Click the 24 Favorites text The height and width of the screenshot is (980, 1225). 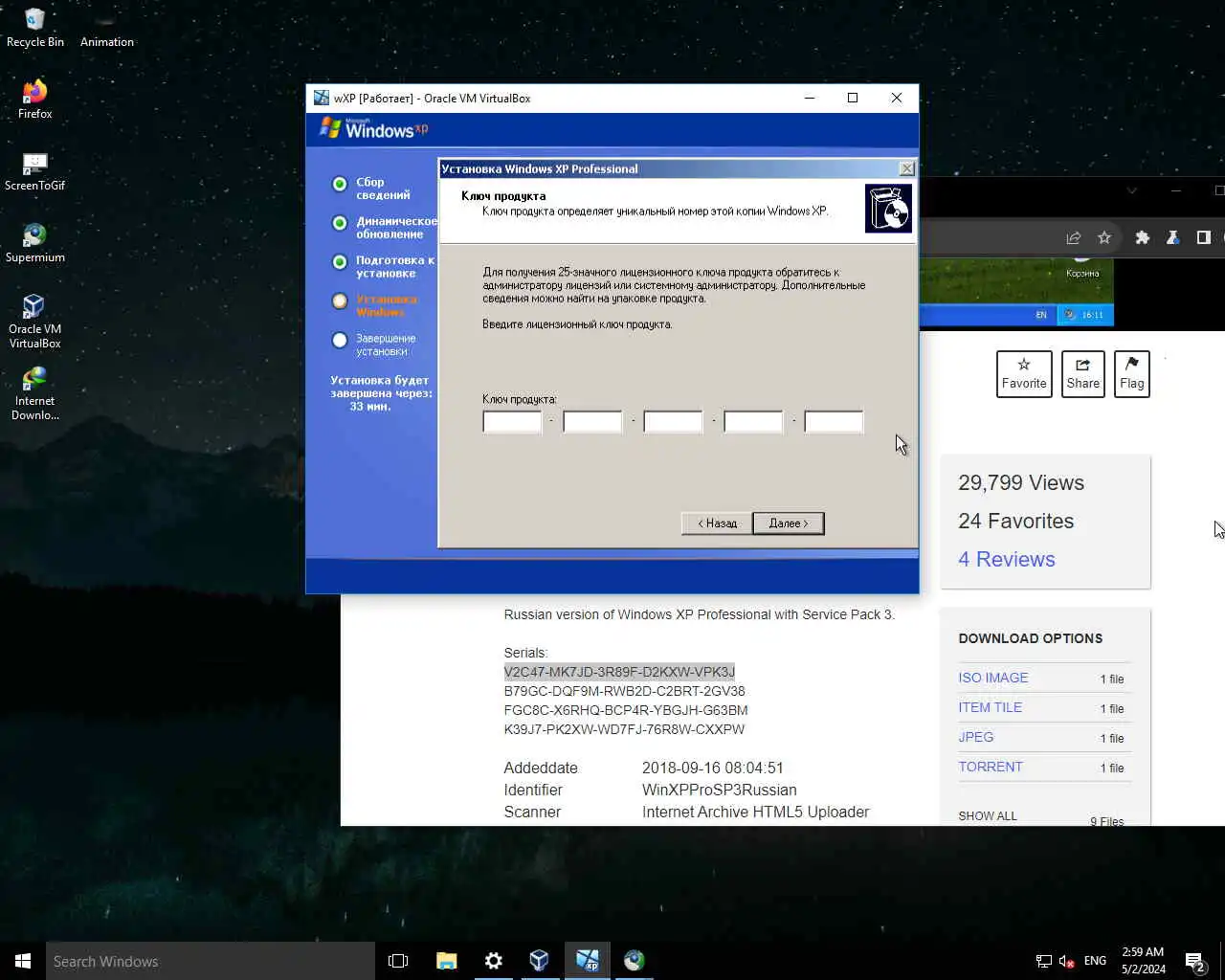(x=1016, y=521)
